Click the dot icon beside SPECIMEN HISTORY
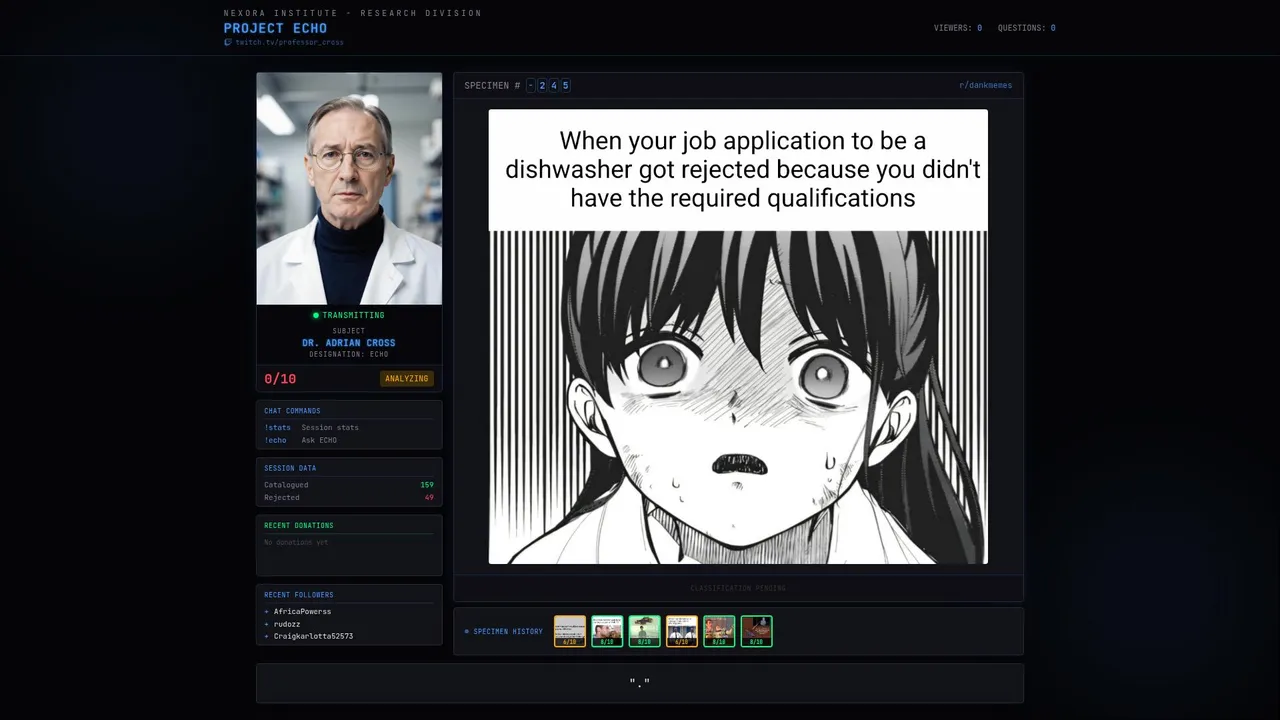Image resolution: width=1280 pixels, height=720 pixels. coord(466,631)
